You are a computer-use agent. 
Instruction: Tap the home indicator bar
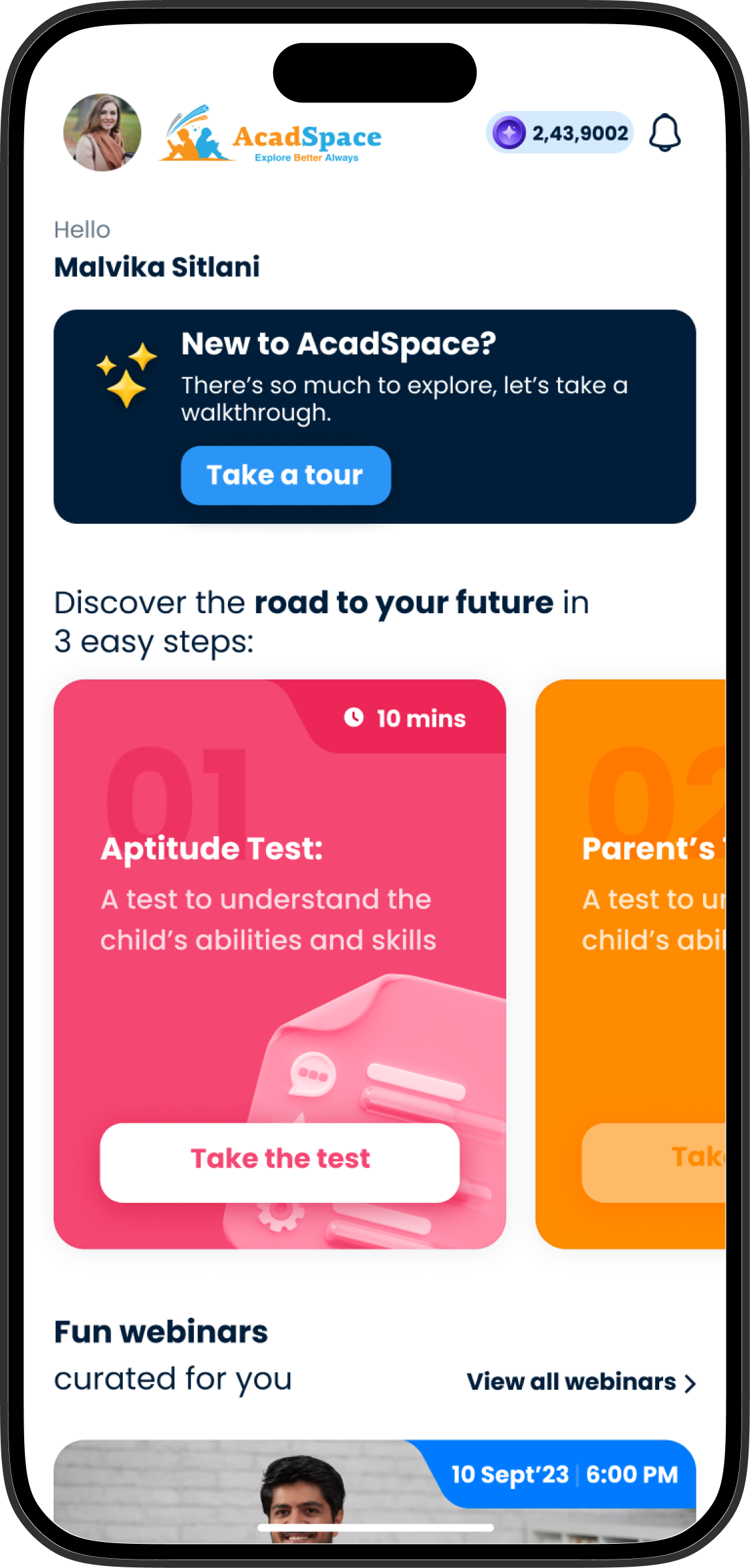pos(376,1527)
